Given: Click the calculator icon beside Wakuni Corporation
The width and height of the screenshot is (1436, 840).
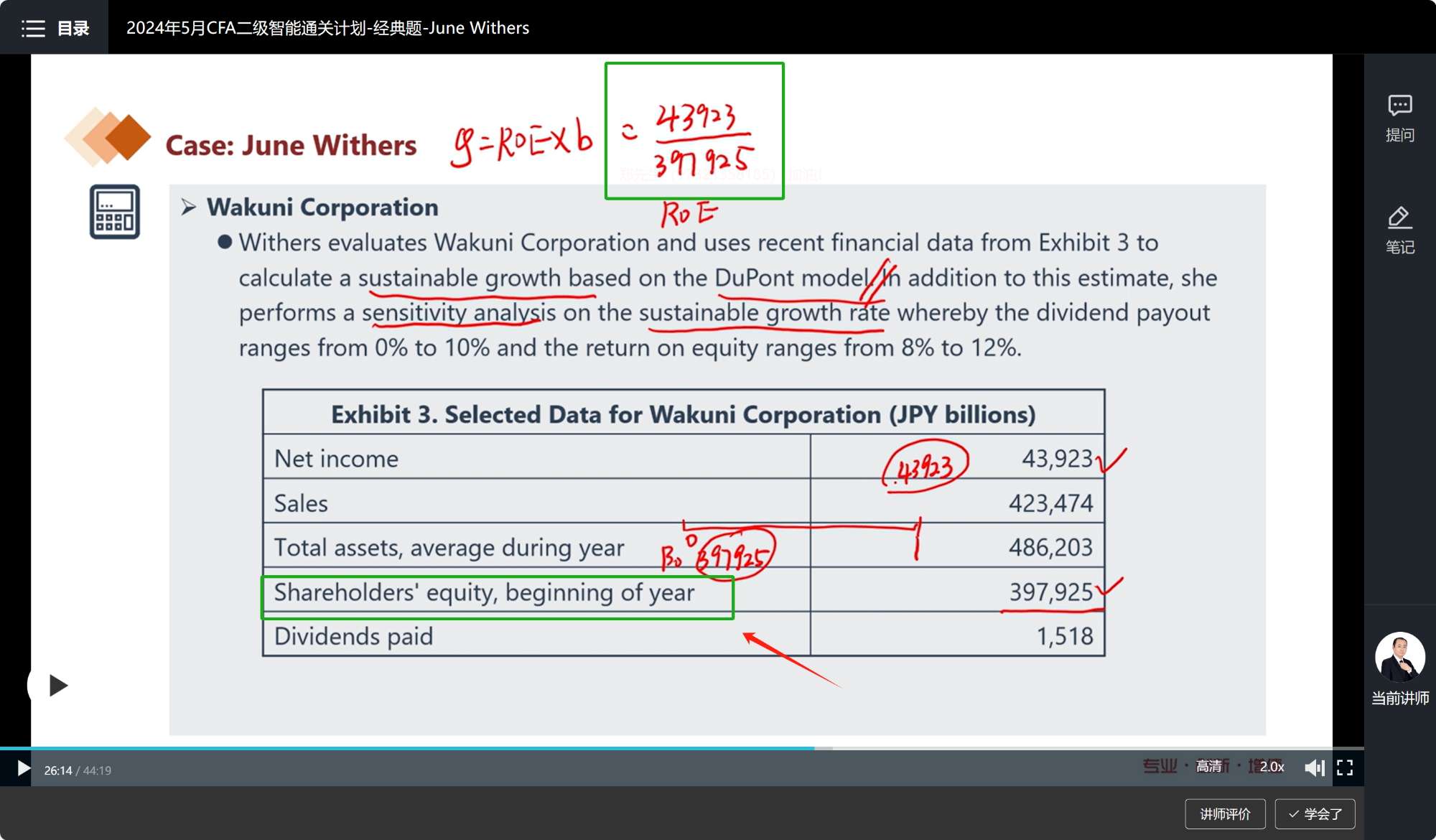Looking at the screenshot, I should [115, 212].
